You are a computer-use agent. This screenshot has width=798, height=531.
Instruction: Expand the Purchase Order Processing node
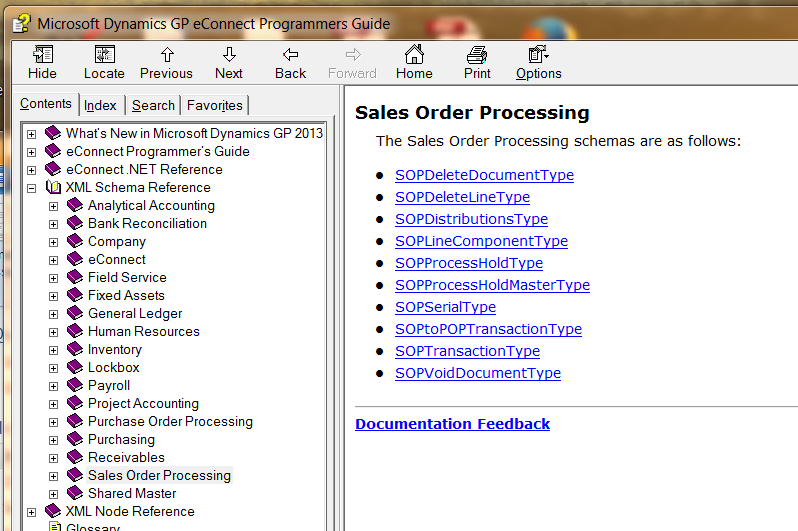click(x=53, y=422)
